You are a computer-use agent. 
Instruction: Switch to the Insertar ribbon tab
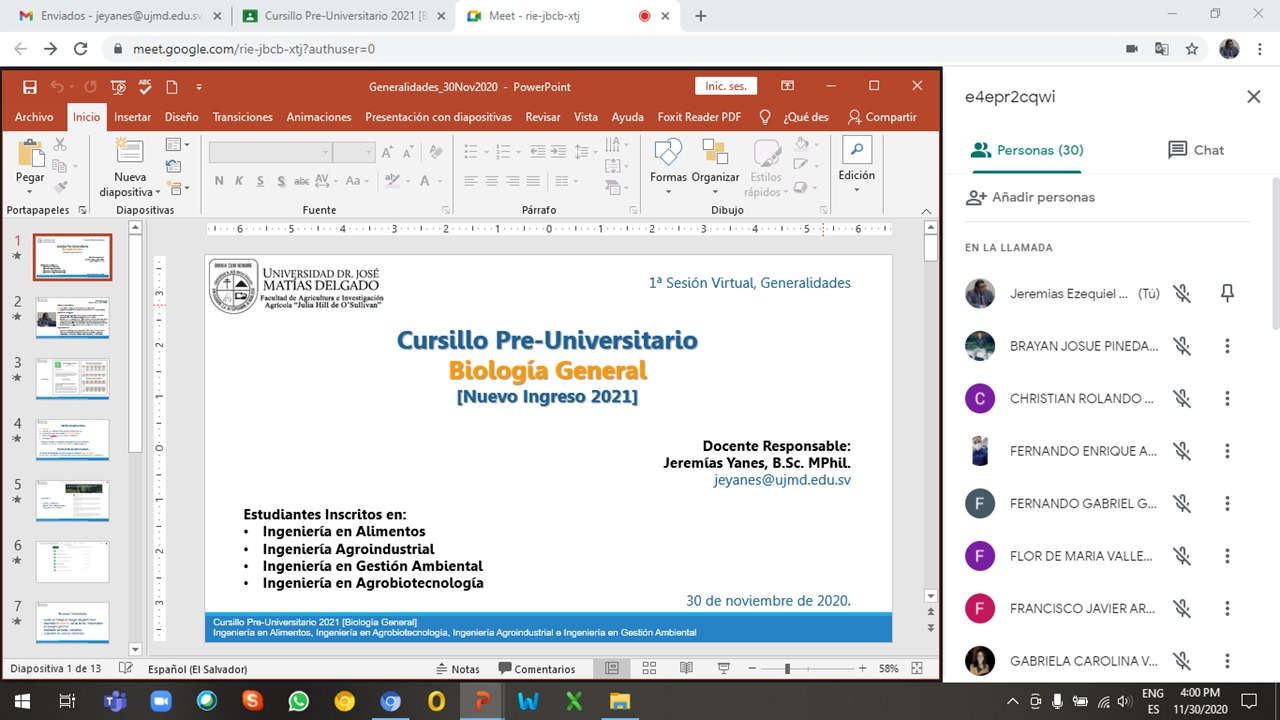pos(132,117)
